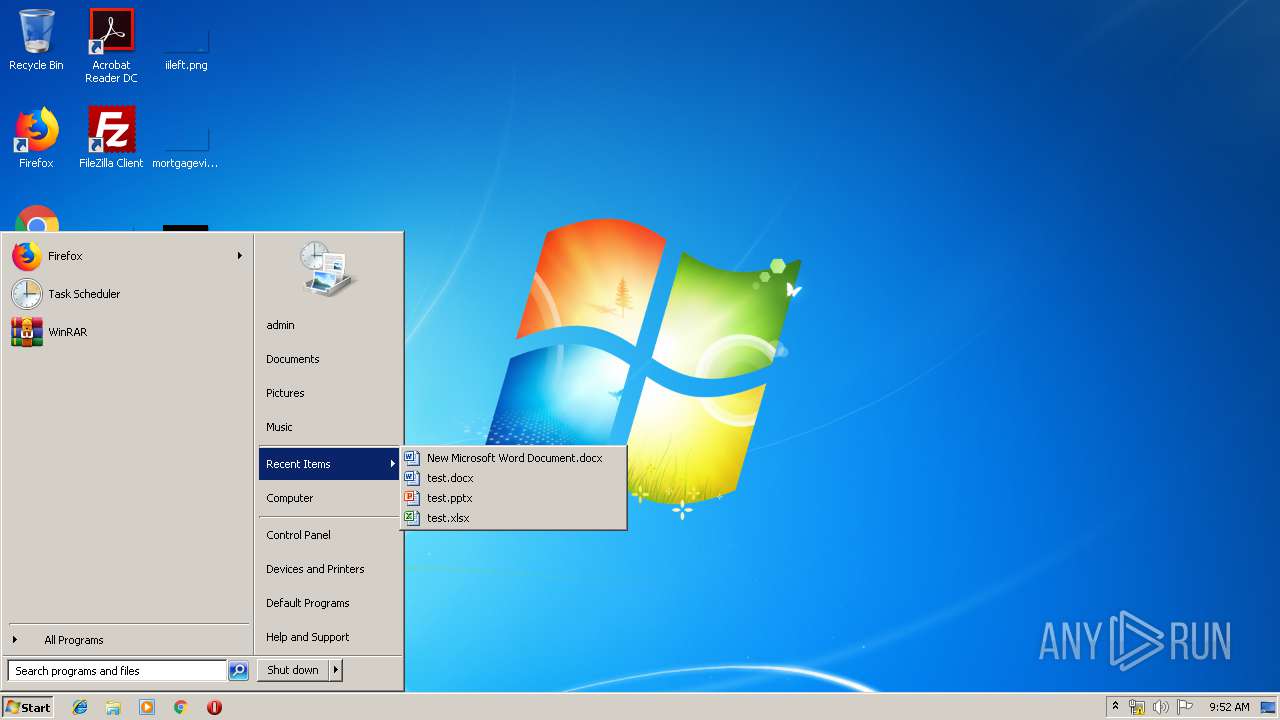
Task: Launch Acrobat Reader DC from the desktop
Action: point(111,46)
